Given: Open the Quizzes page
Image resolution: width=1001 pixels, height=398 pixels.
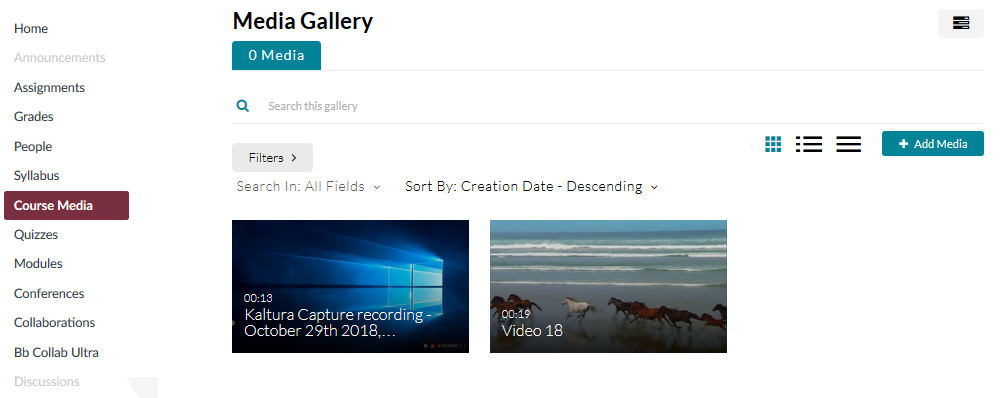Looking at the screenshot, I should 36,234.
